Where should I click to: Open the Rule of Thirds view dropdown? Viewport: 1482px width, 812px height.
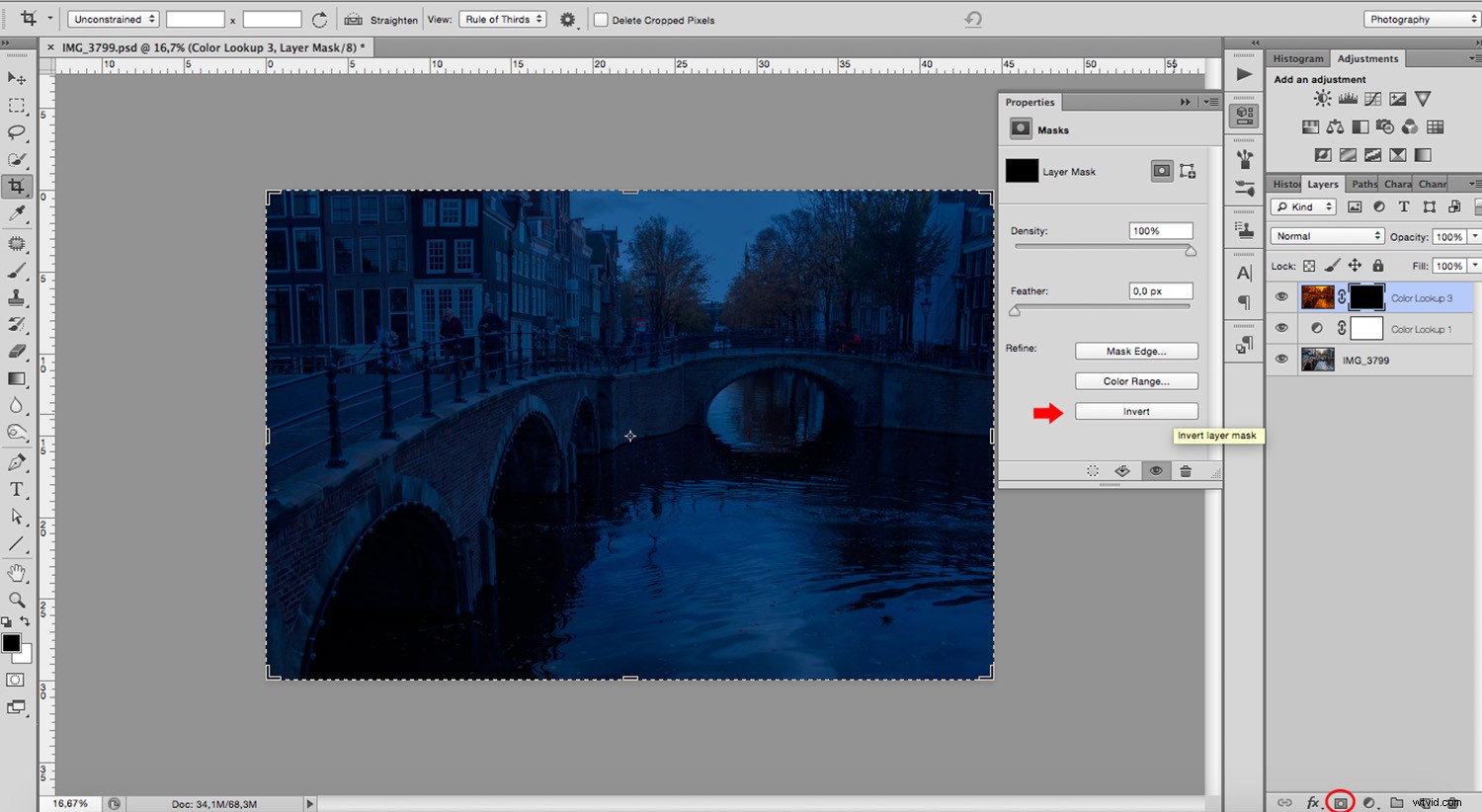tap(502, 18)
